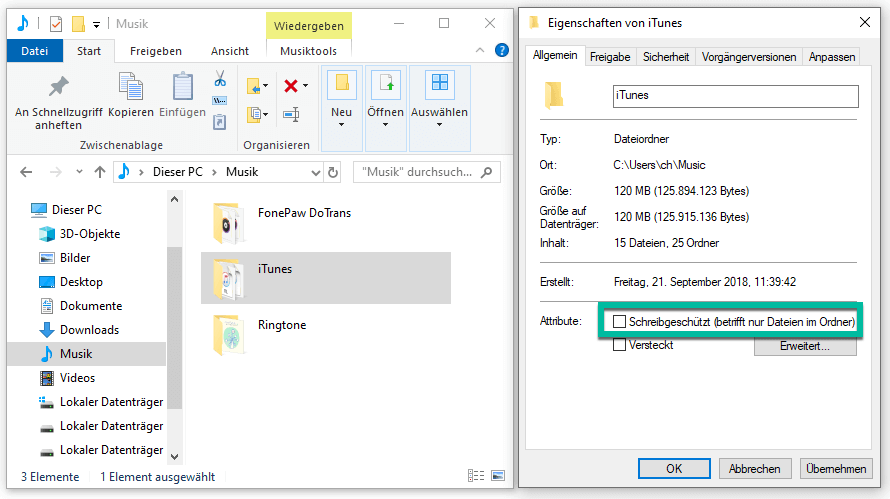Switch to the Start ribbon tab

click(89, 51)
